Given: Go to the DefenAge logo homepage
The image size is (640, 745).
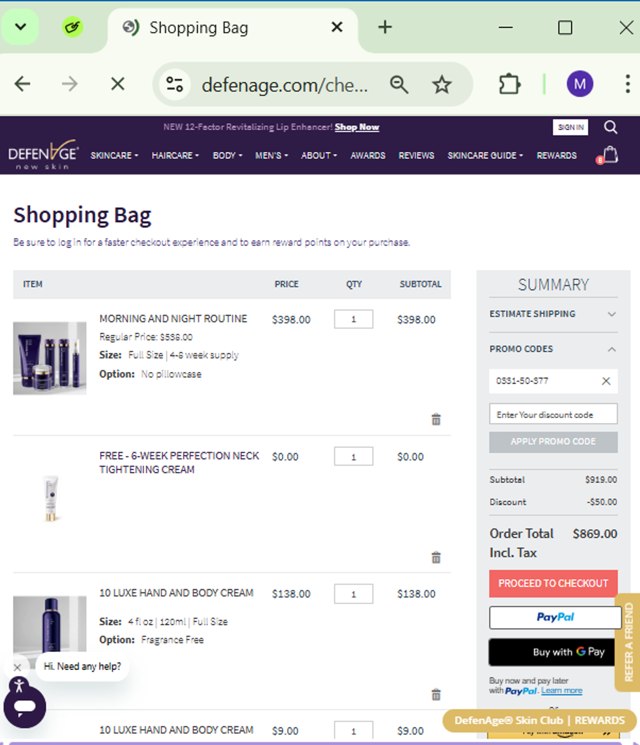Looking at the screenshot, I should (x=43, y=155).
